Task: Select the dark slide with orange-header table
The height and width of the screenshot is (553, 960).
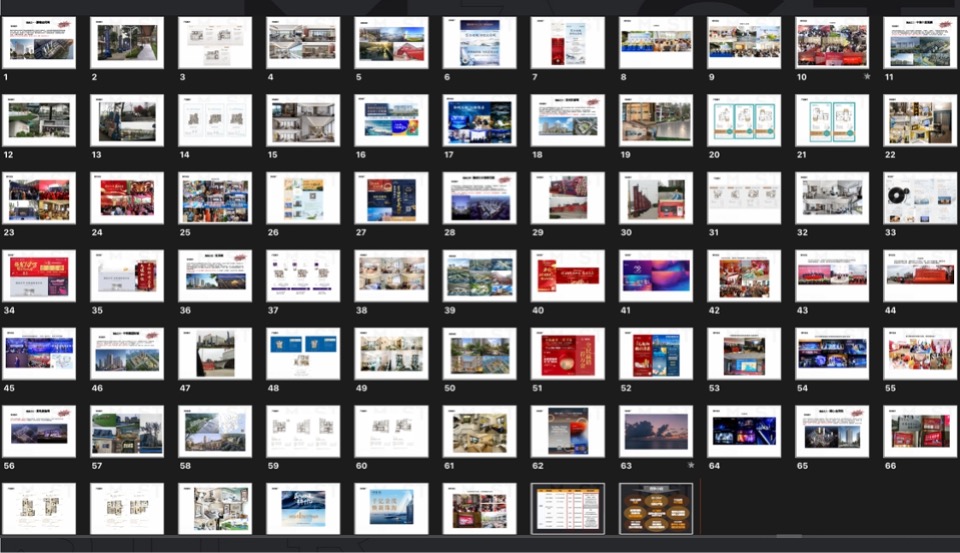Action: 567,508
